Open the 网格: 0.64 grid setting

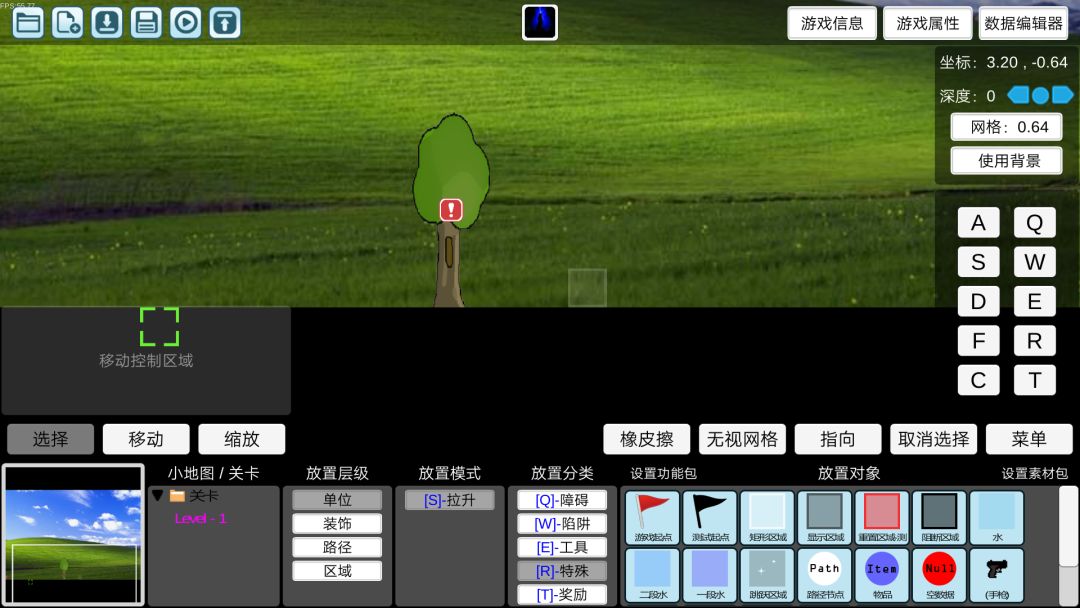[1006, 127]
